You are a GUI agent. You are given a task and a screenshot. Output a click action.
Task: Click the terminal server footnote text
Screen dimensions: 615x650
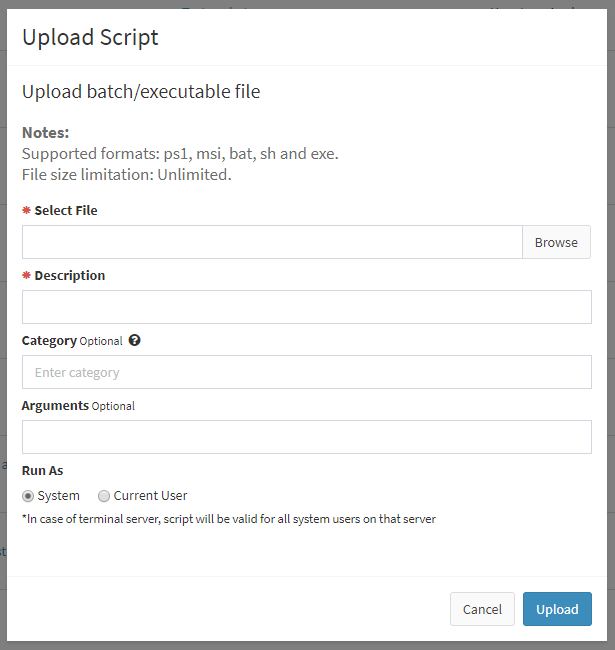229,519
